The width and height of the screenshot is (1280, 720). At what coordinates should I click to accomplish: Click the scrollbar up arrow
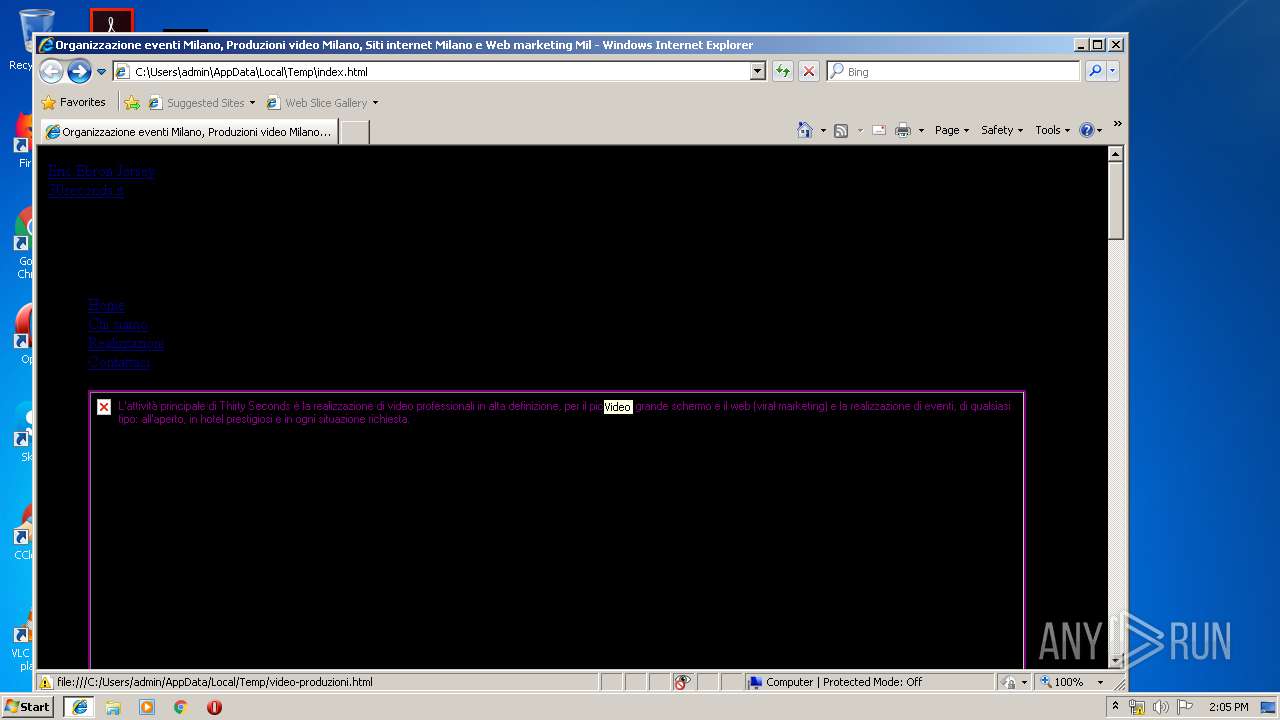click(1116, 154)
